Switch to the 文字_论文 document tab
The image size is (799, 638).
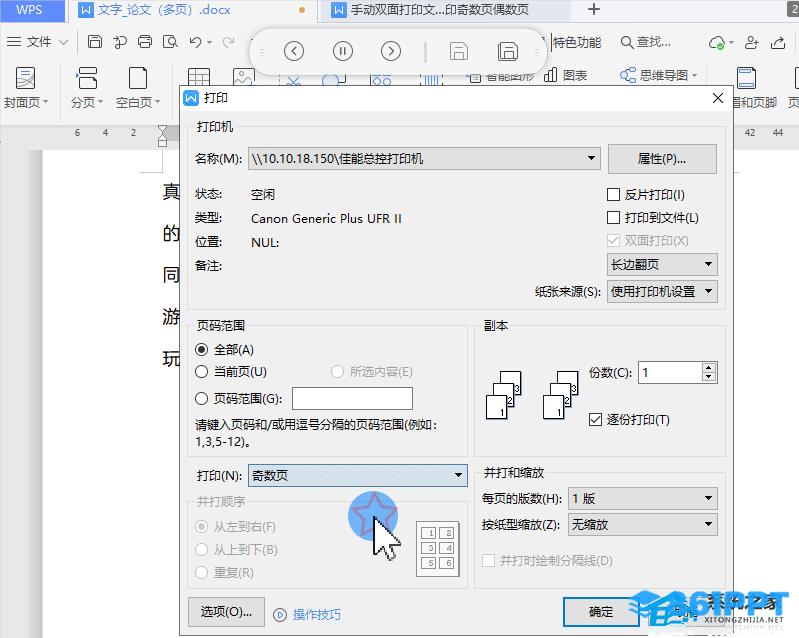(193, 10)
